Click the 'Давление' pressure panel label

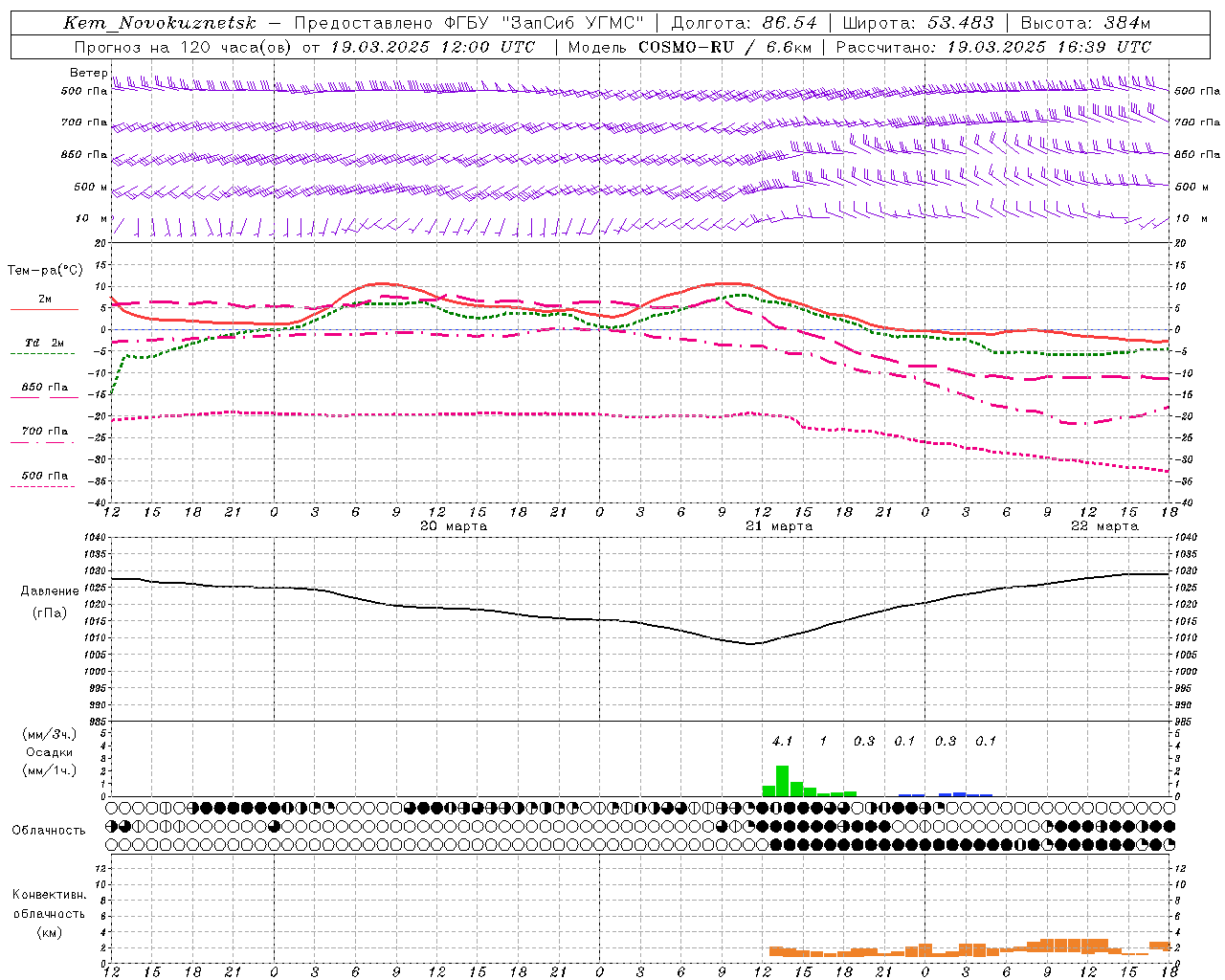click(x=50, y=591)
